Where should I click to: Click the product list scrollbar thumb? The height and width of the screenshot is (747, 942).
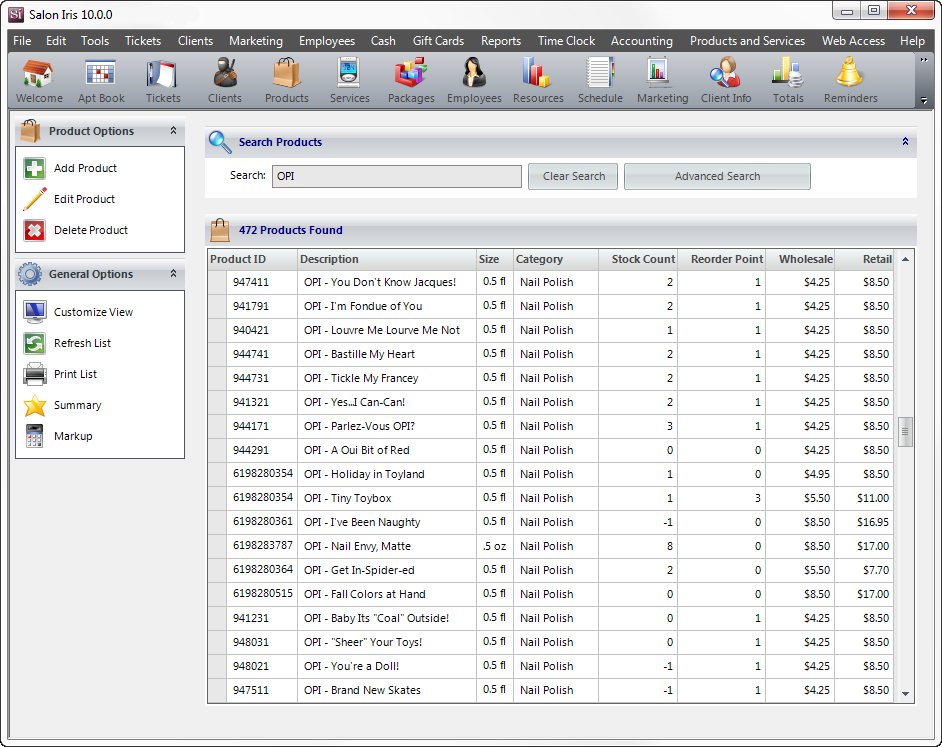906,431
